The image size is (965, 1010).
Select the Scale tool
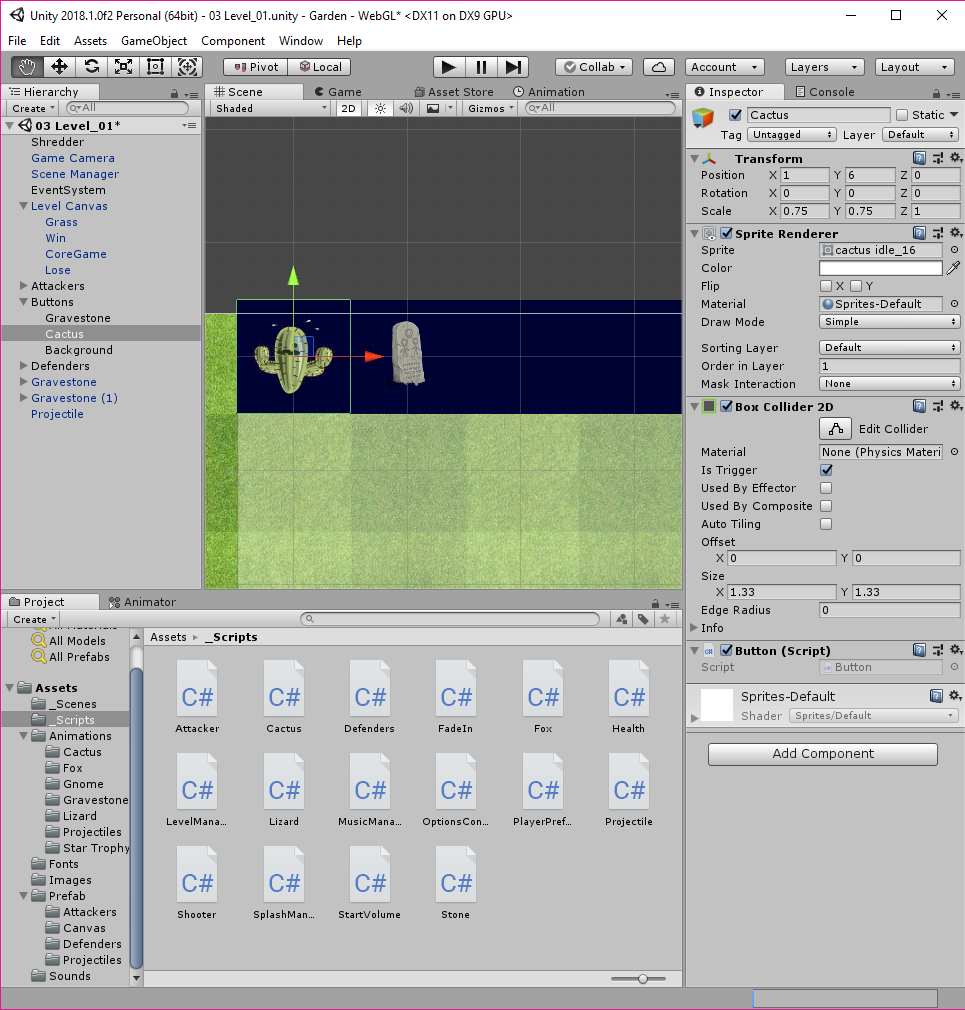click(123, 67)
